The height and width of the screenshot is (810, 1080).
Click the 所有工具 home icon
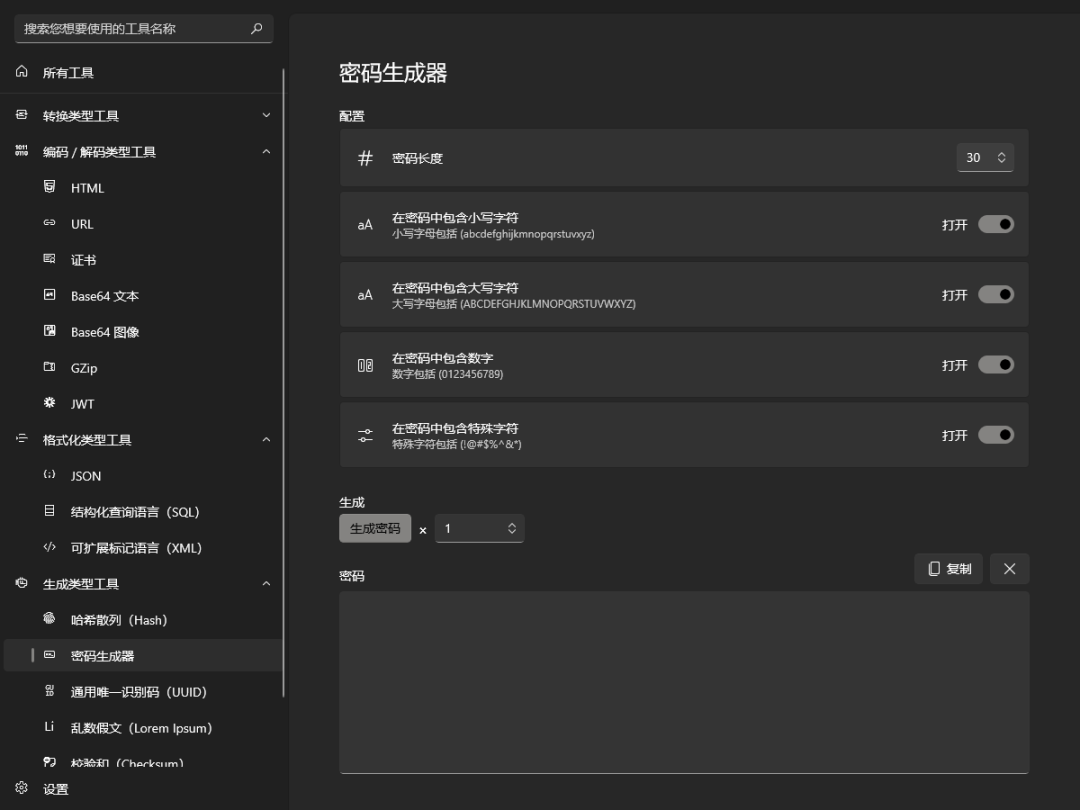[x=22, y=72]
